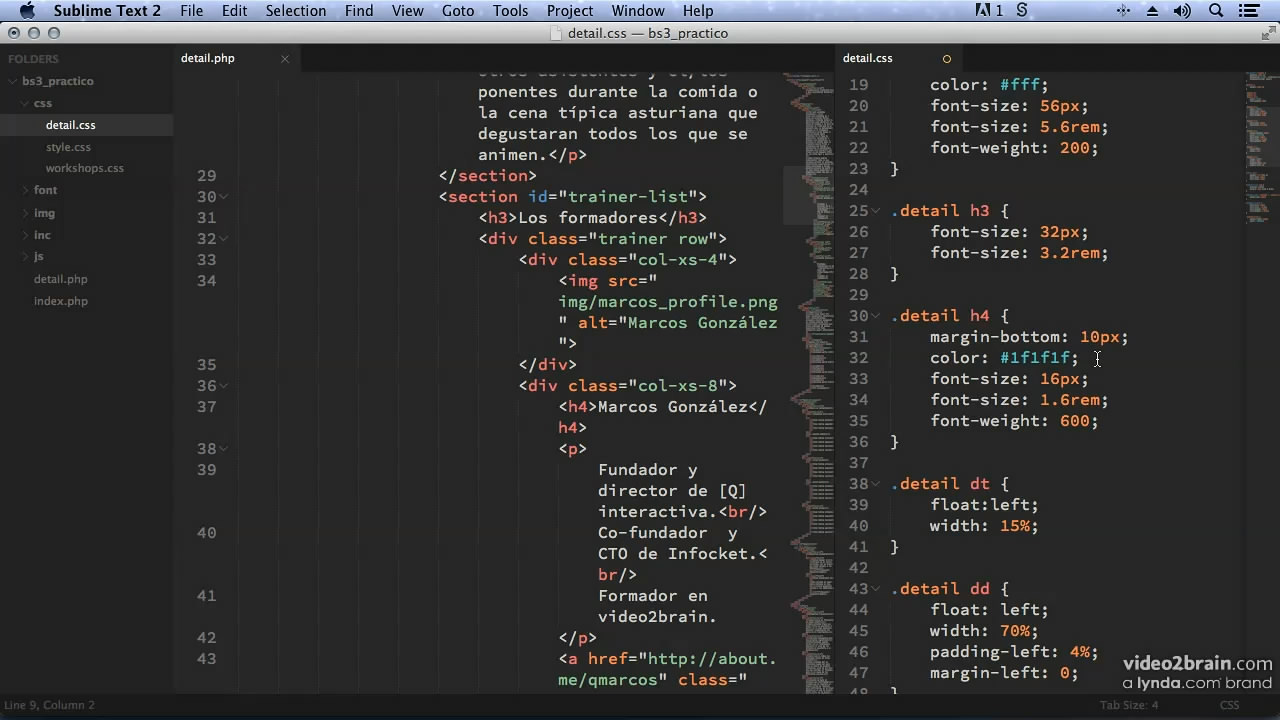Viewport: 1280px width, 720px height.
Task: Fold the .detail dt rule at line 38
Action: click(877, 484)
